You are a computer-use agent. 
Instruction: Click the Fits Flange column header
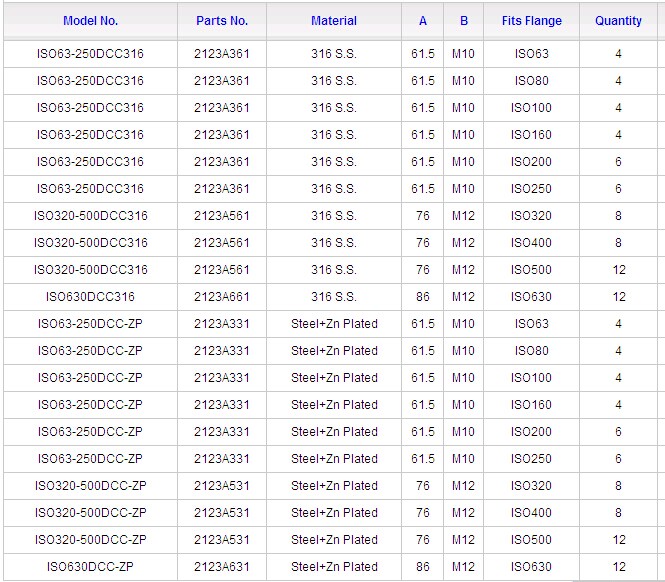coord(531,21)
